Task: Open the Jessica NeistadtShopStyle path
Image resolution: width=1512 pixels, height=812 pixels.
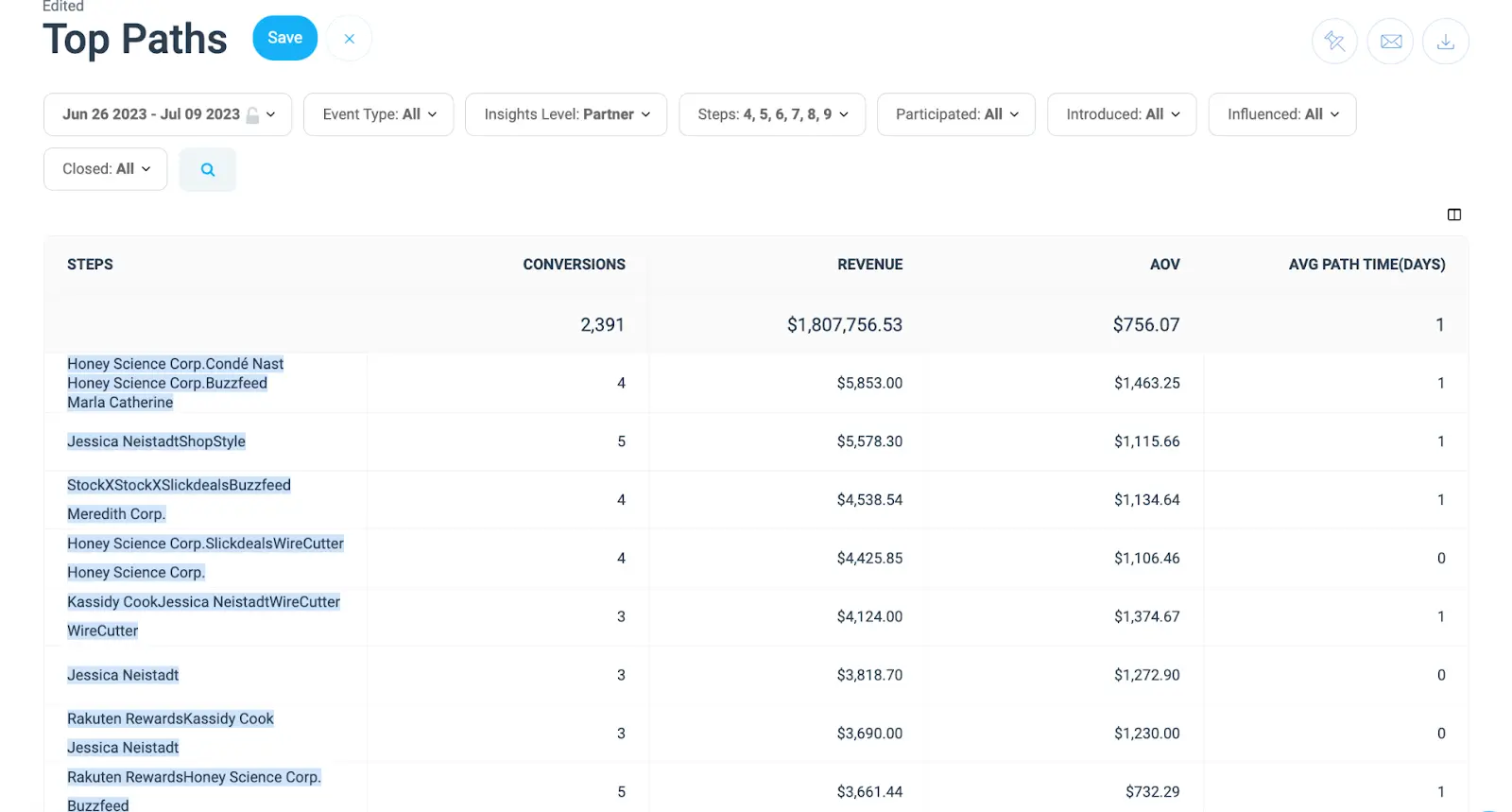Action: [156, 441]
